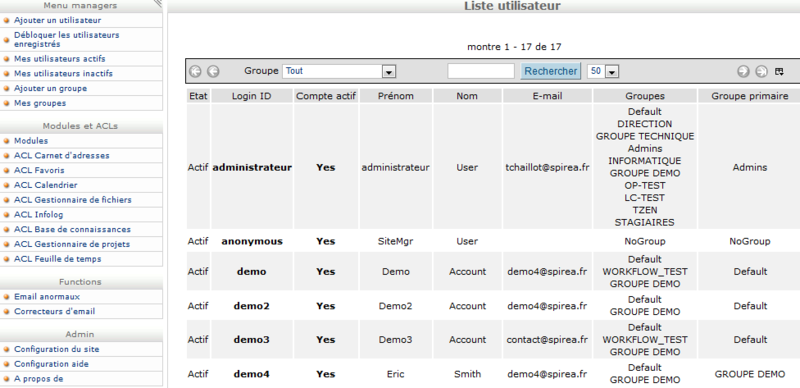Screen dimensions: 800x388
Task: Open ACL Infolog
Action: pos(39,215)
